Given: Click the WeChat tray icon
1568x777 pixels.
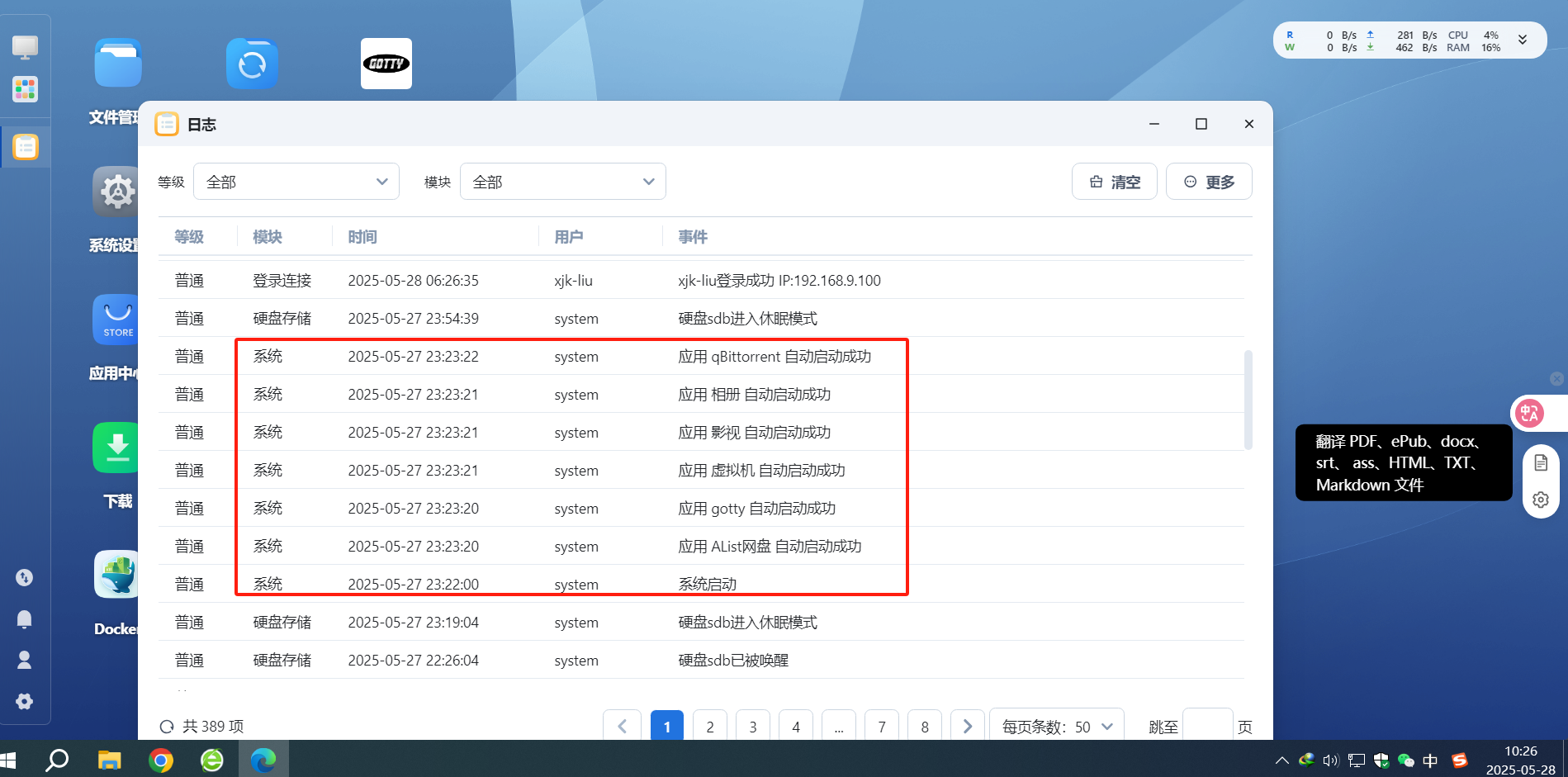Looking at the screenshot, I should point(1406,760).
